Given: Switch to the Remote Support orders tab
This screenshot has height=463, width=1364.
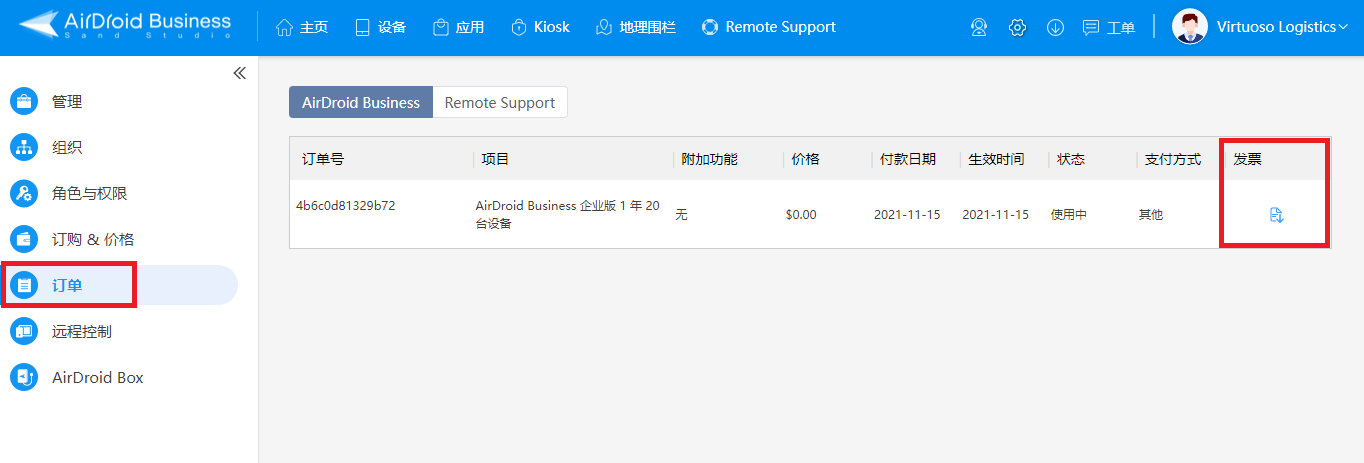Looking at the screenshot, I should (x=500, y=102).
